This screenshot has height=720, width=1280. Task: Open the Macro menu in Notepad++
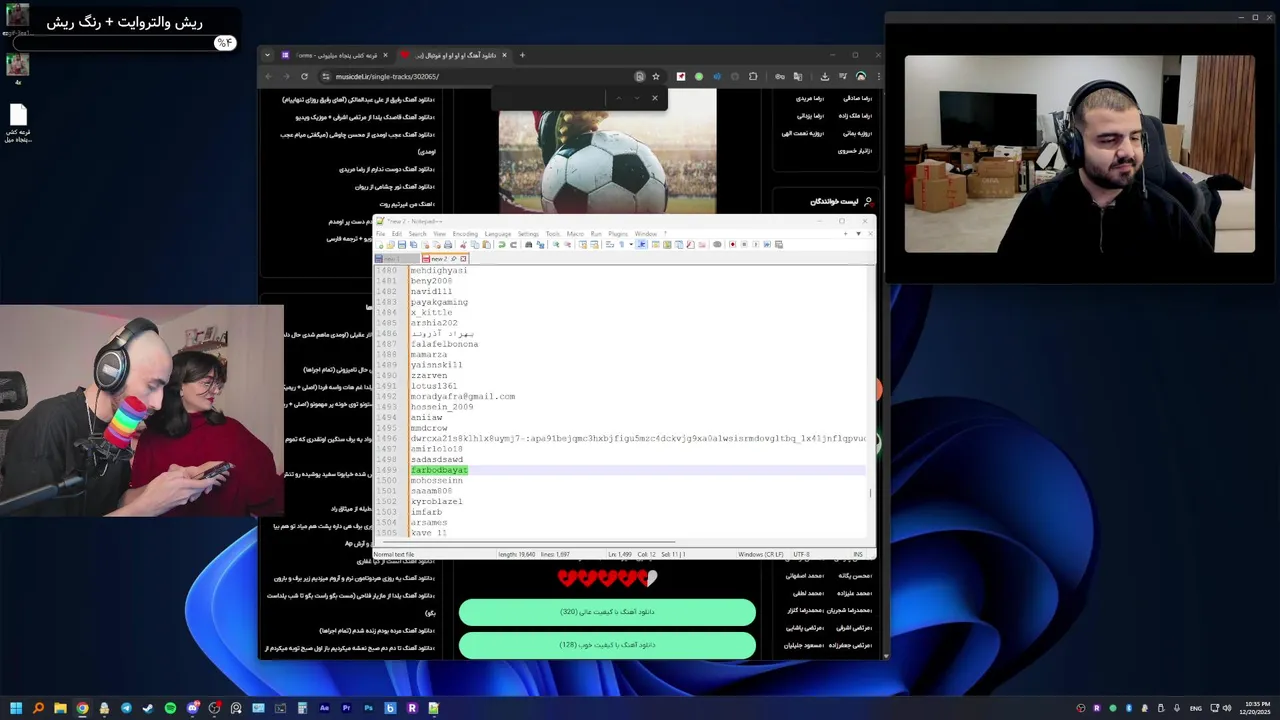[575, 234]
